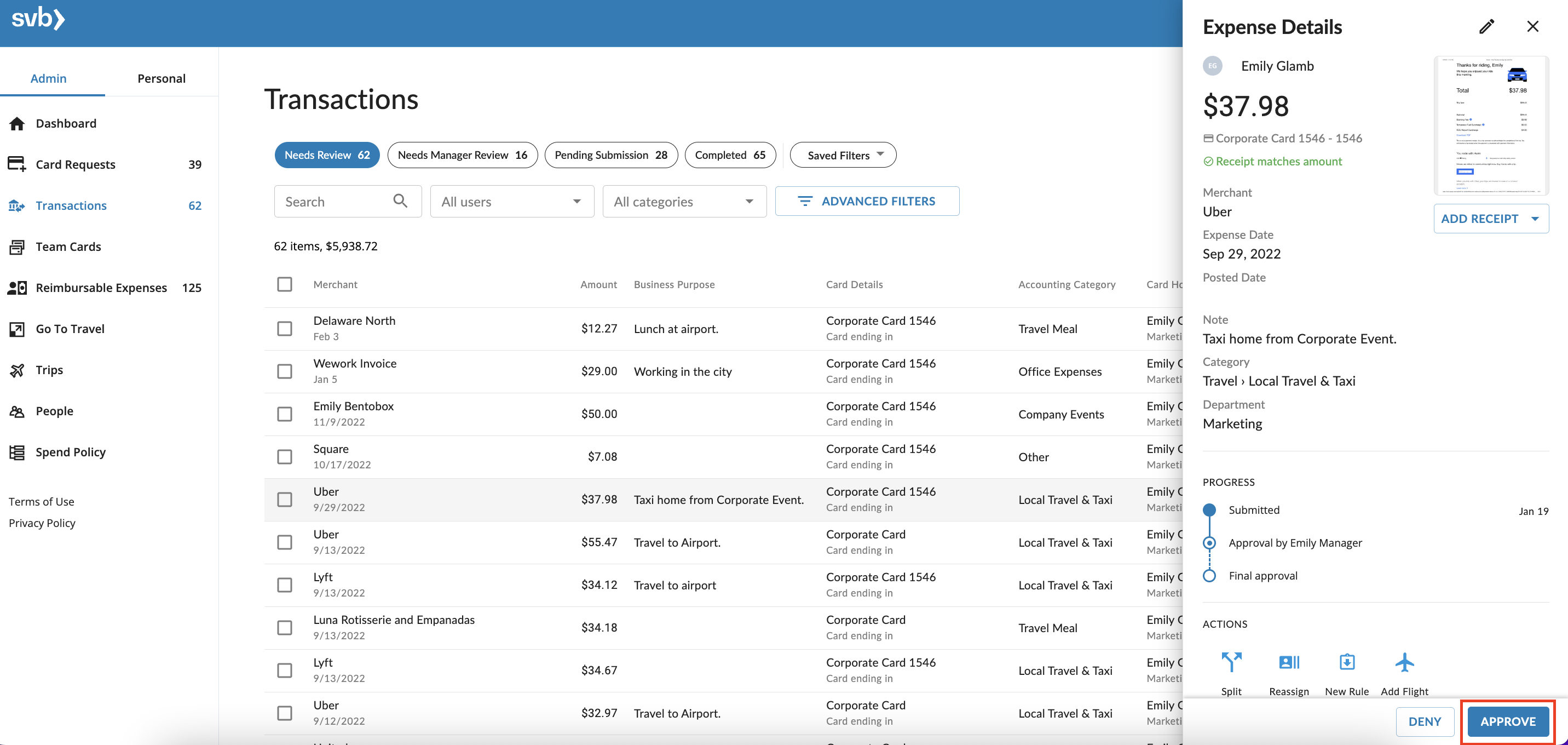Expand the Add Receipt dropdown arrow
Screen dimensions: 1568x745
click(1535, 219)
